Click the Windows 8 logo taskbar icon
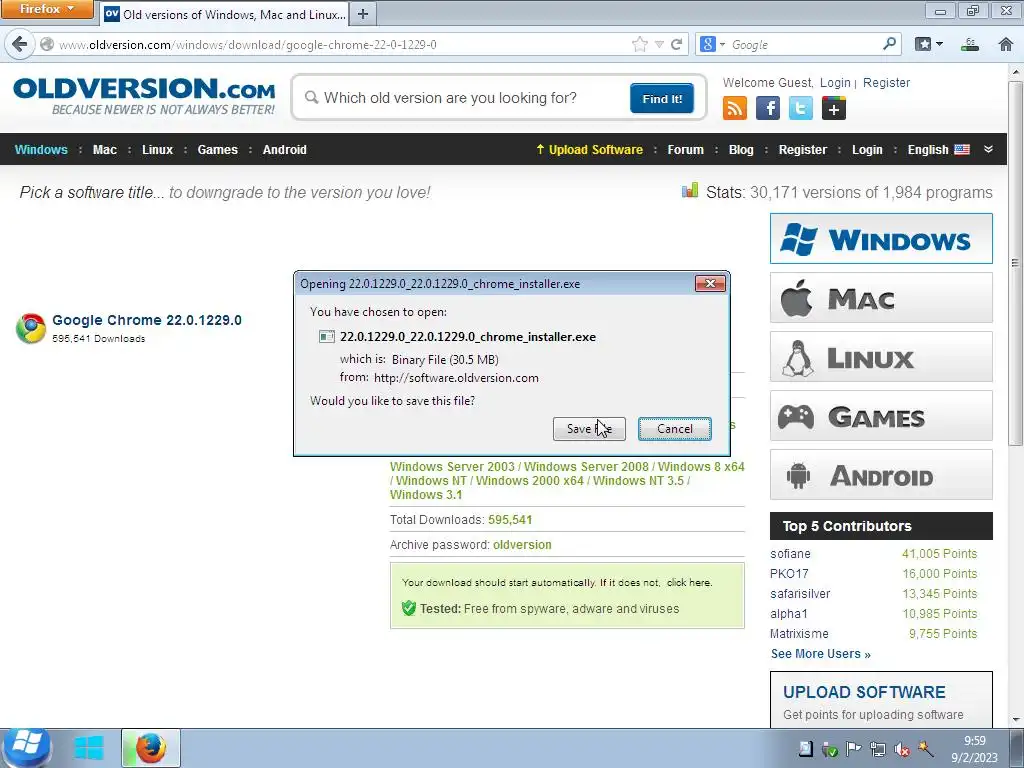The width and height of the screenshot is (1024, 768). [89, 748]
